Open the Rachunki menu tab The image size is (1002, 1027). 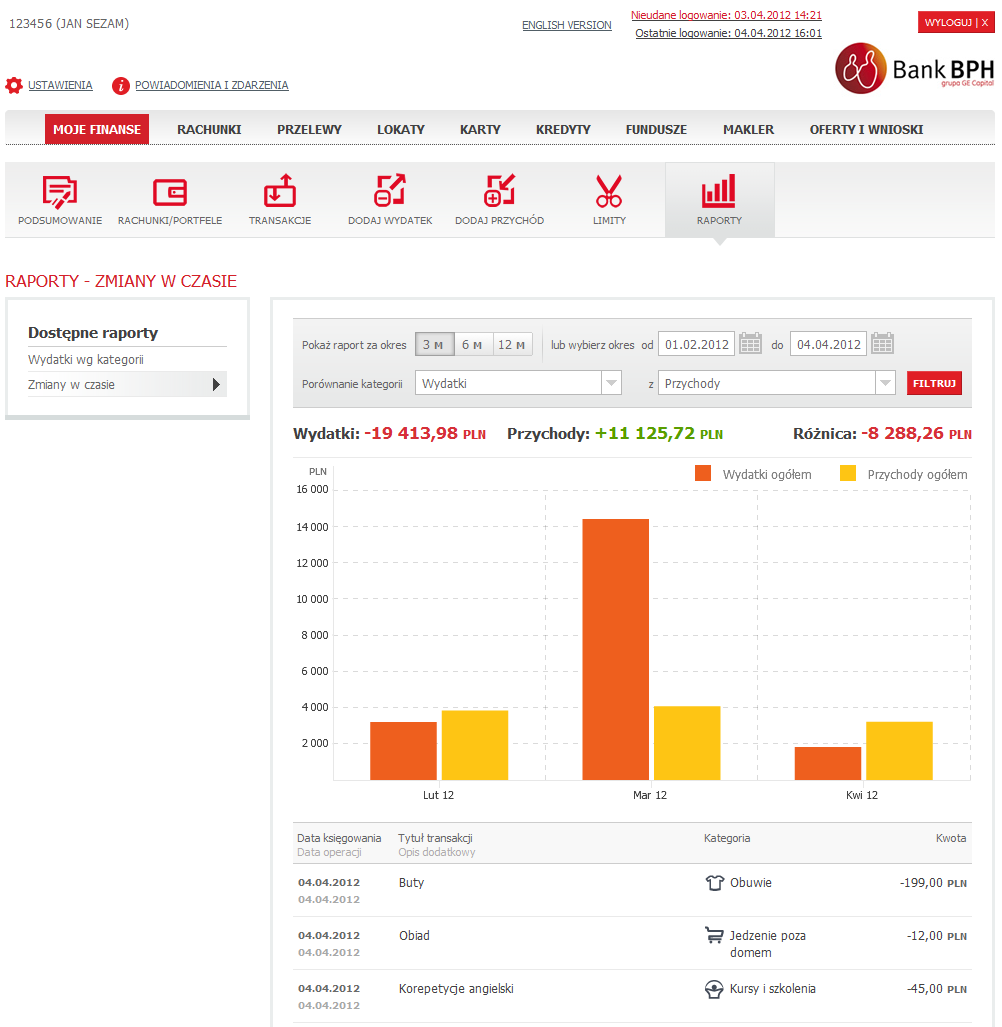[209, 130]
